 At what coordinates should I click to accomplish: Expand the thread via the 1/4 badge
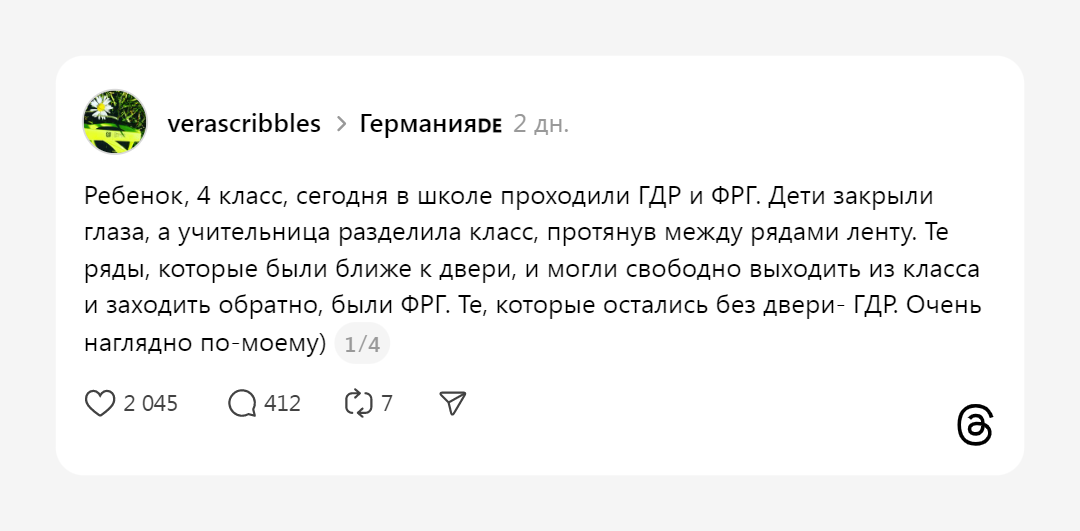[362, 345]
